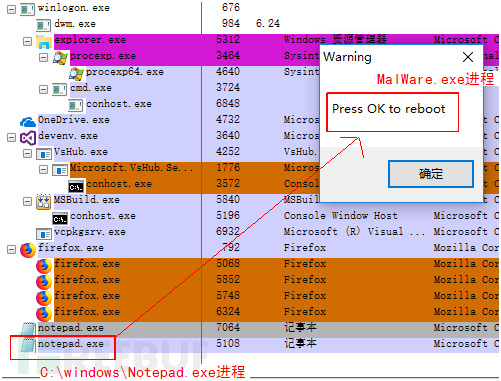
Task: Click the console icon of conhost.exe 5196
Action: 60,218
